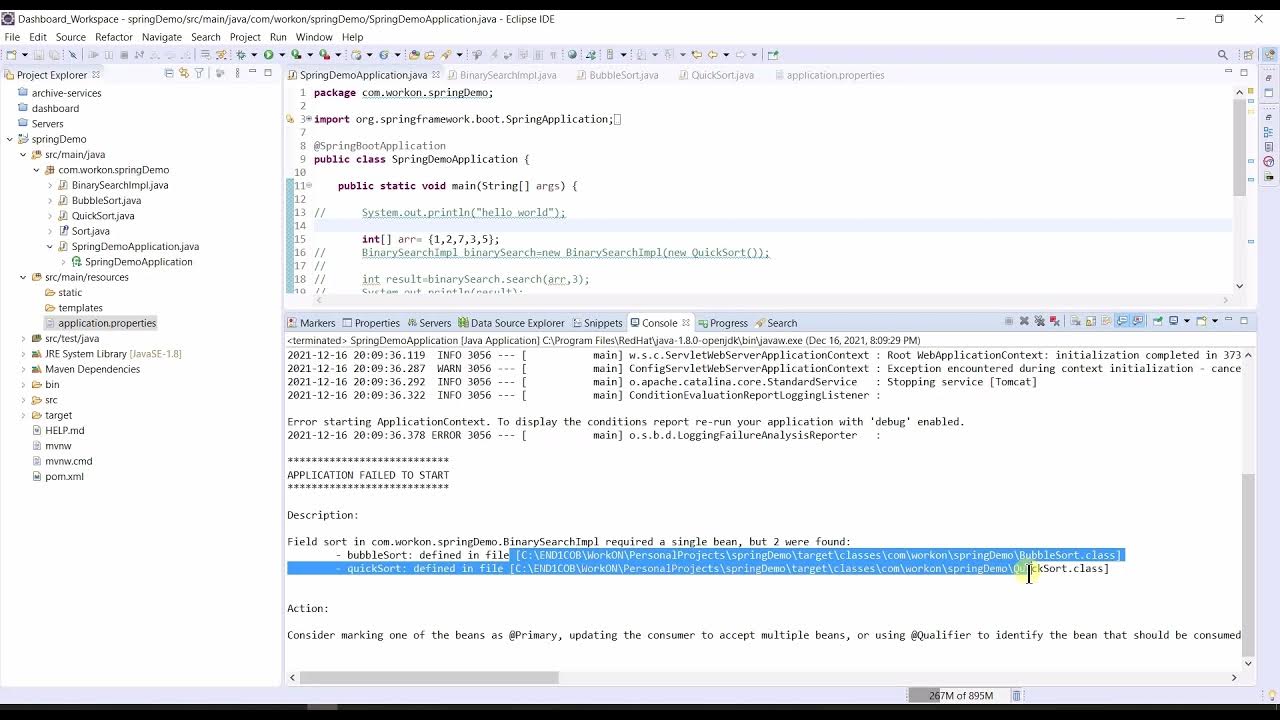Screen dimensions: 1280x720
Task: Click the Open Perspective icon at top right
Action: coord(1248,55)
